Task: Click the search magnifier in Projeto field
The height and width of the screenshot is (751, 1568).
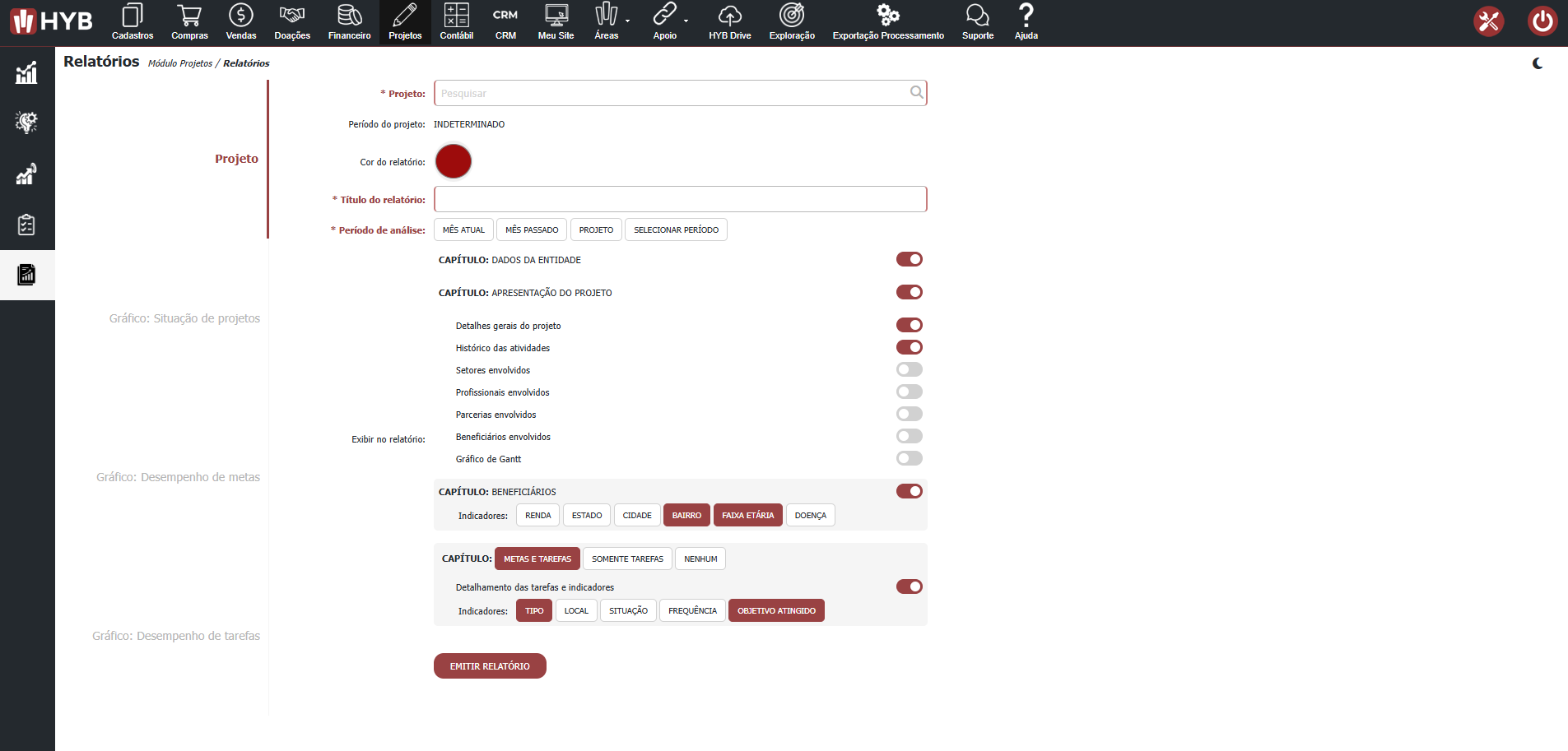Action: 916,93
